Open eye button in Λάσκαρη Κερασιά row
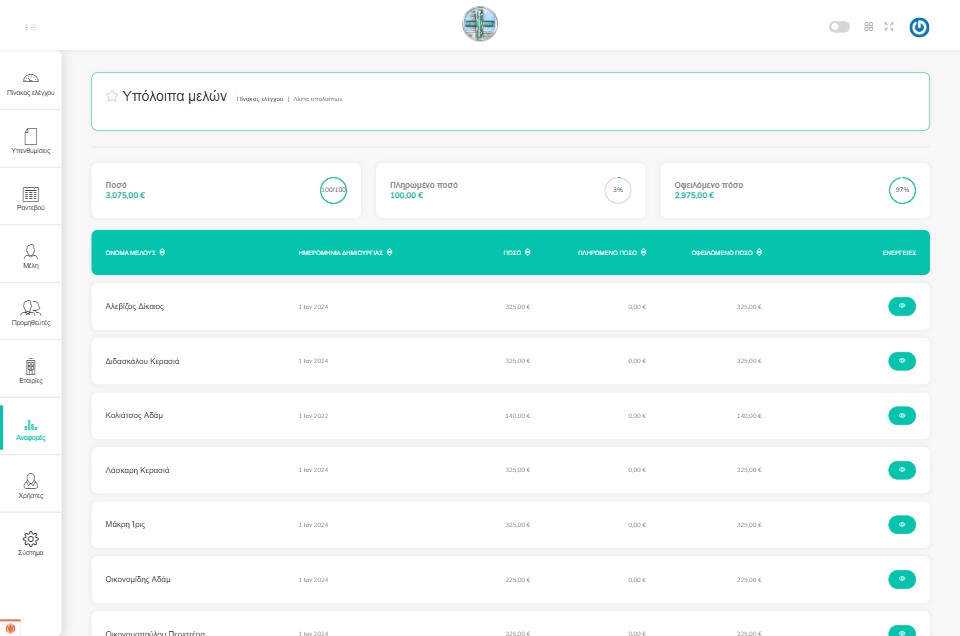 (x=902, y=470)
